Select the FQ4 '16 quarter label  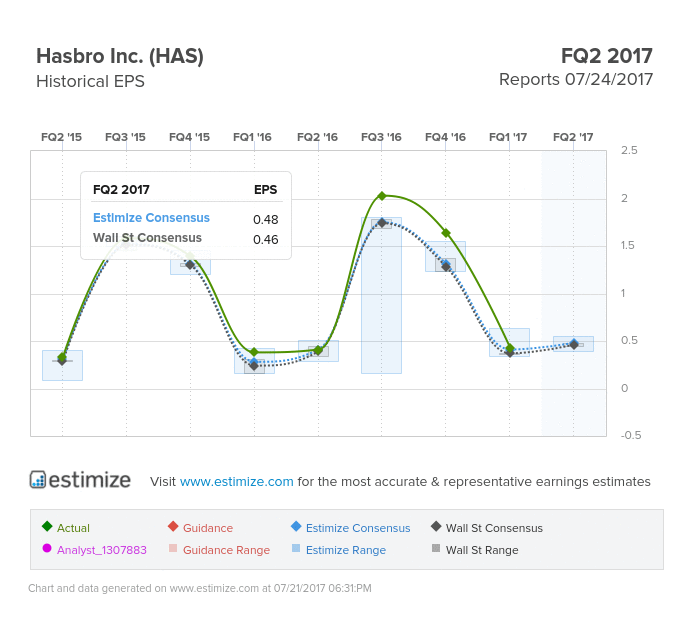click(x=446, y=137)
